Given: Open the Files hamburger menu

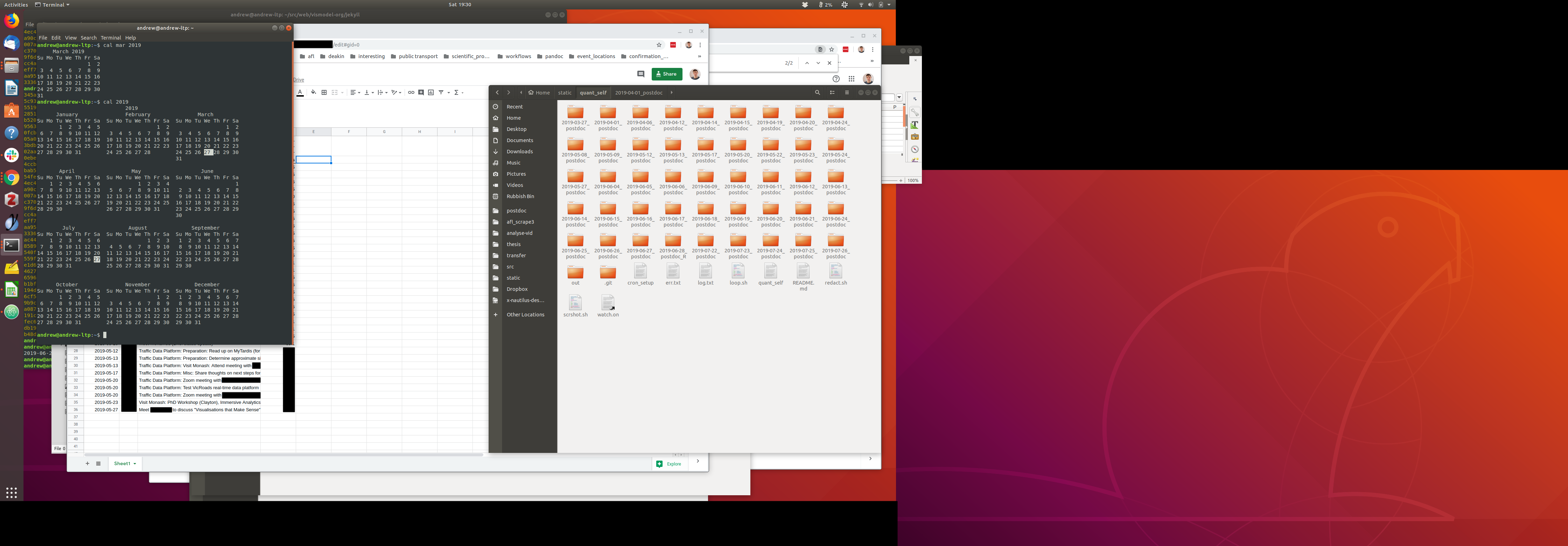Looking at the screenshot, I should click(847, 92).
